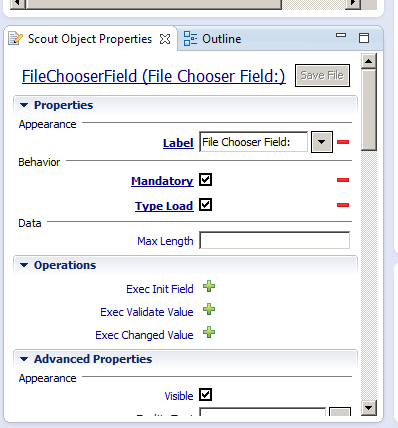Close Scout Object Properties tab with X icon
Viewport: 398px width, 428px height.
coord(165,39)
